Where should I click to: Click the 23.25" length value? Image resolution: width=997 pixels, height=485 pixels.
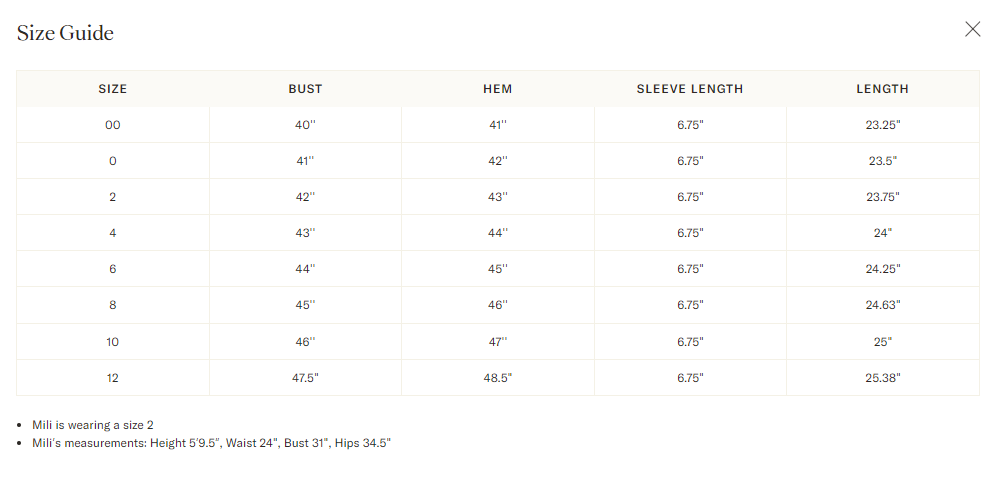pyautogui.click(x=882, y=125)
